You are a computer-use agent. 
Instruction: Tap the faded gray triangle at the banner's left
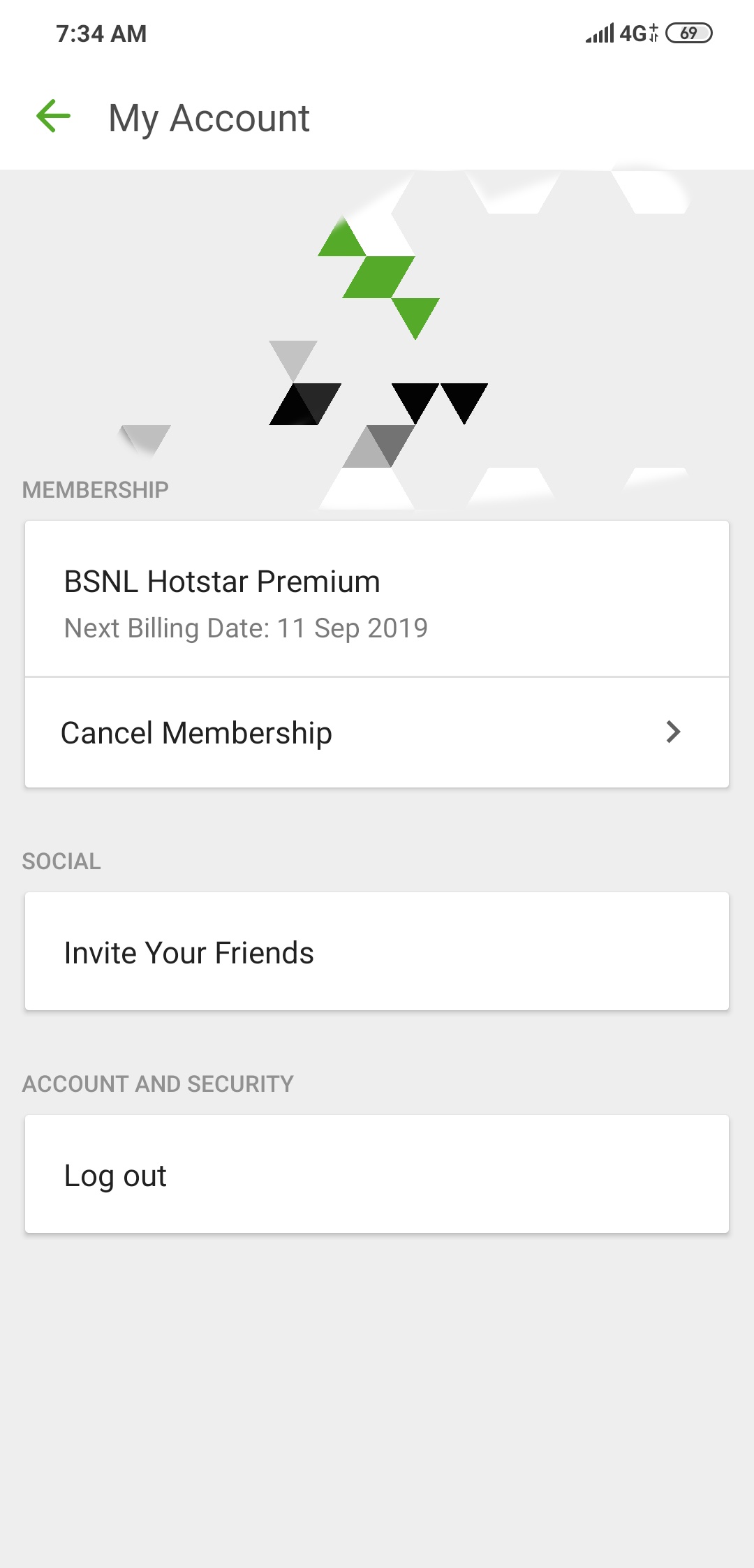(146, 438)
